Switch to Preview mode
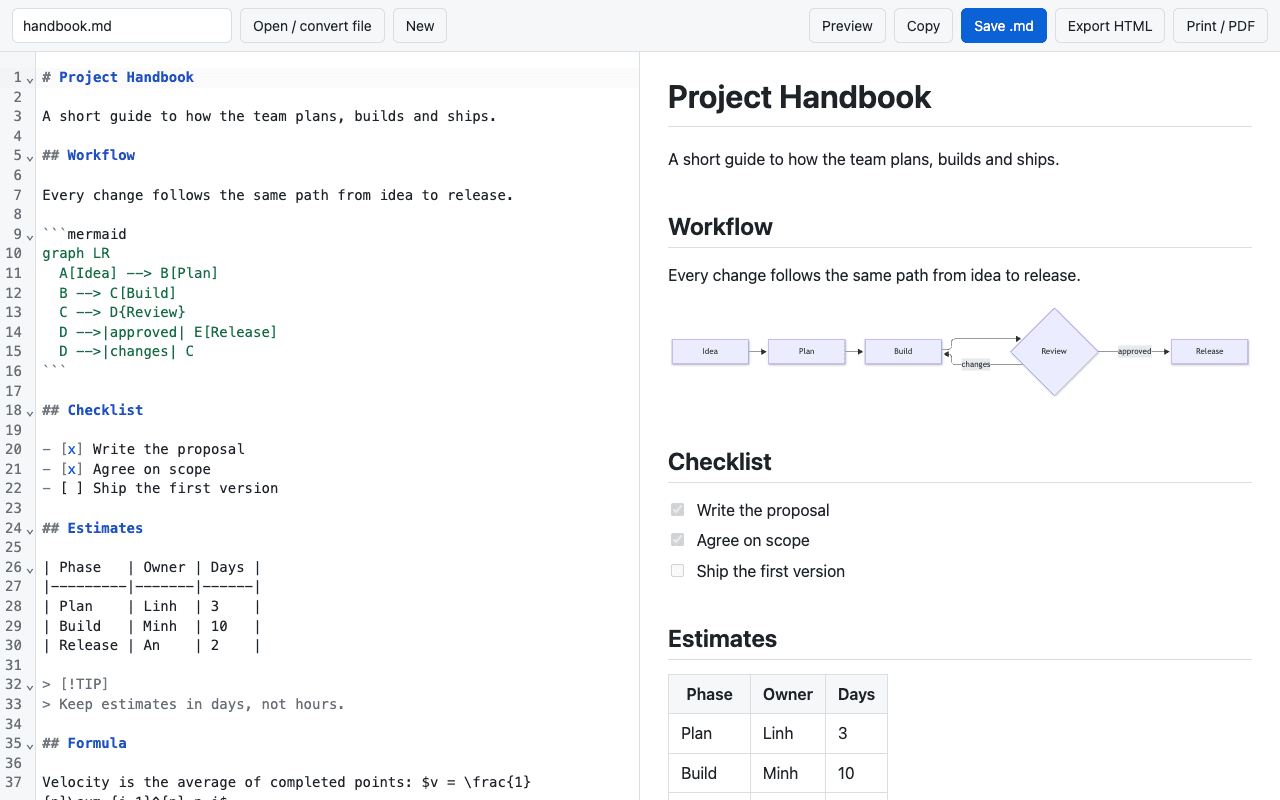 [x=847, y=26]
